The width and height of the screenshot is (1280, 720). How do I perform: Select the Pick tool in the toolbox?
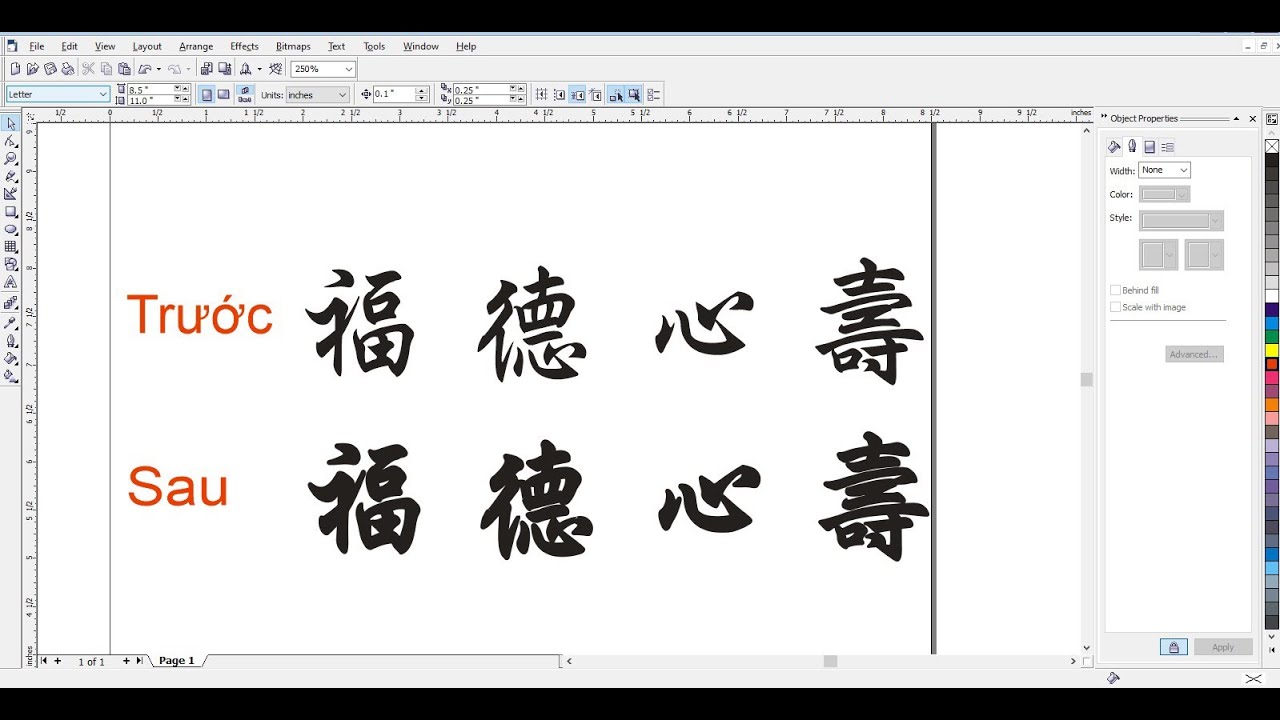(11, 124)
